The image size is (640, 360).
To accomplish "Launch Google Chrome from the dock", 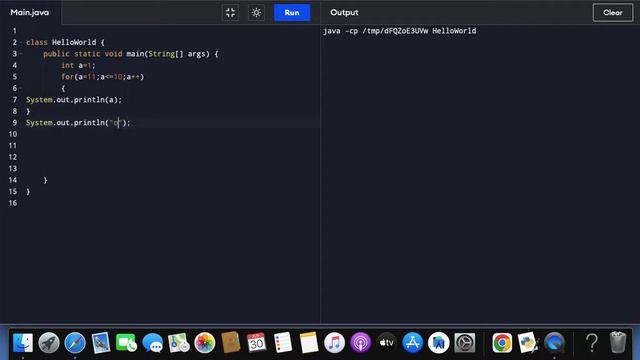I will coord(502,342).
